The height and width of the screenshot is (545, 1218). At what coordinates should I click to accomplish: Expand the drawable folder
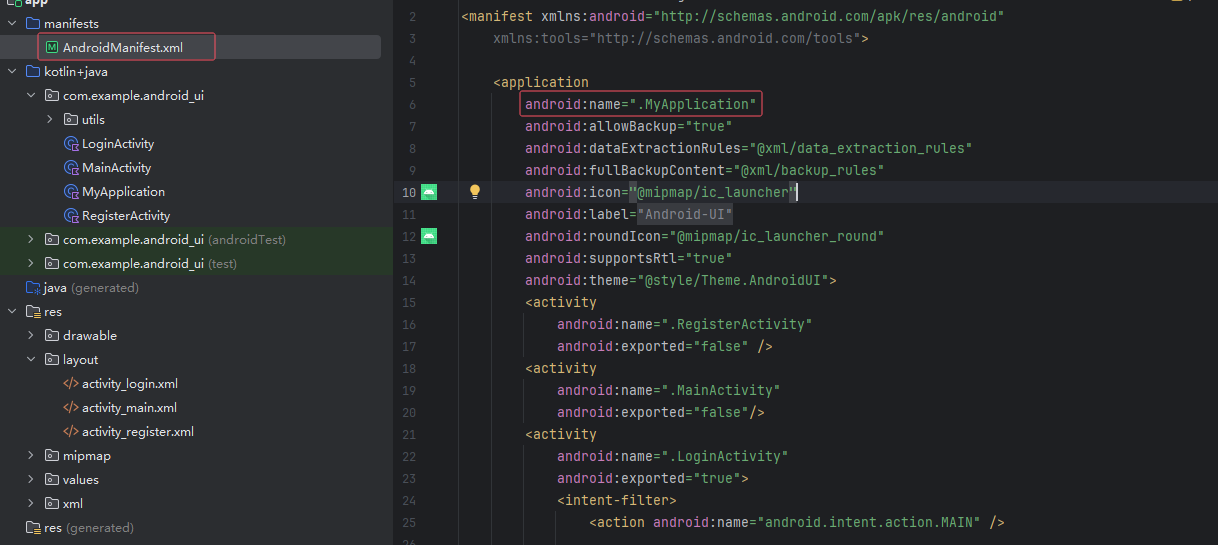(x=31, y=336)
